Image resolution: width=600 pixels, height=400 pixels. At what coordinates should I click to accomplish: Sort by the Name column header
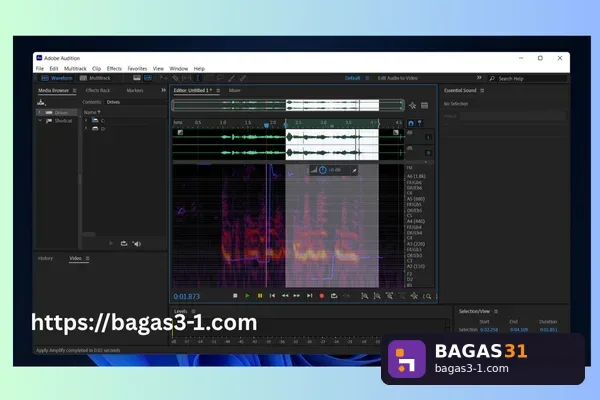pos(92,112)
